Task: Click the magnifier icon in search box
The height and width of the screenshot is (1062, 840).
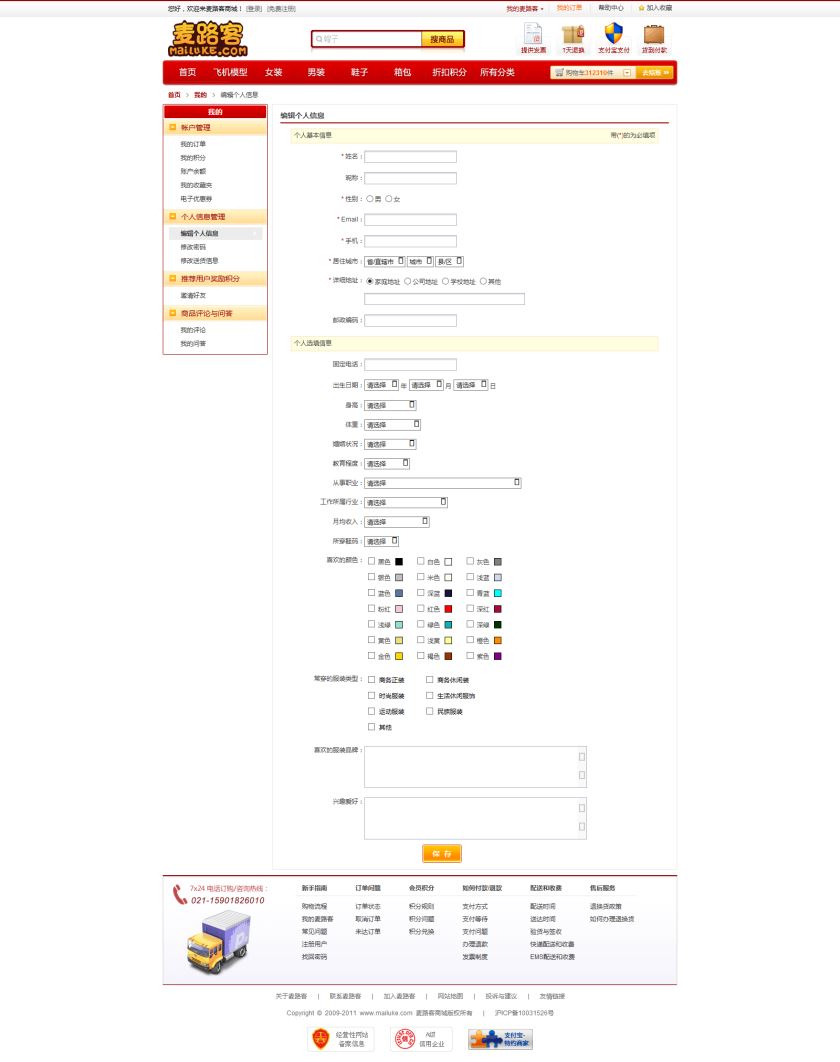Action: (x=319, y=39)
